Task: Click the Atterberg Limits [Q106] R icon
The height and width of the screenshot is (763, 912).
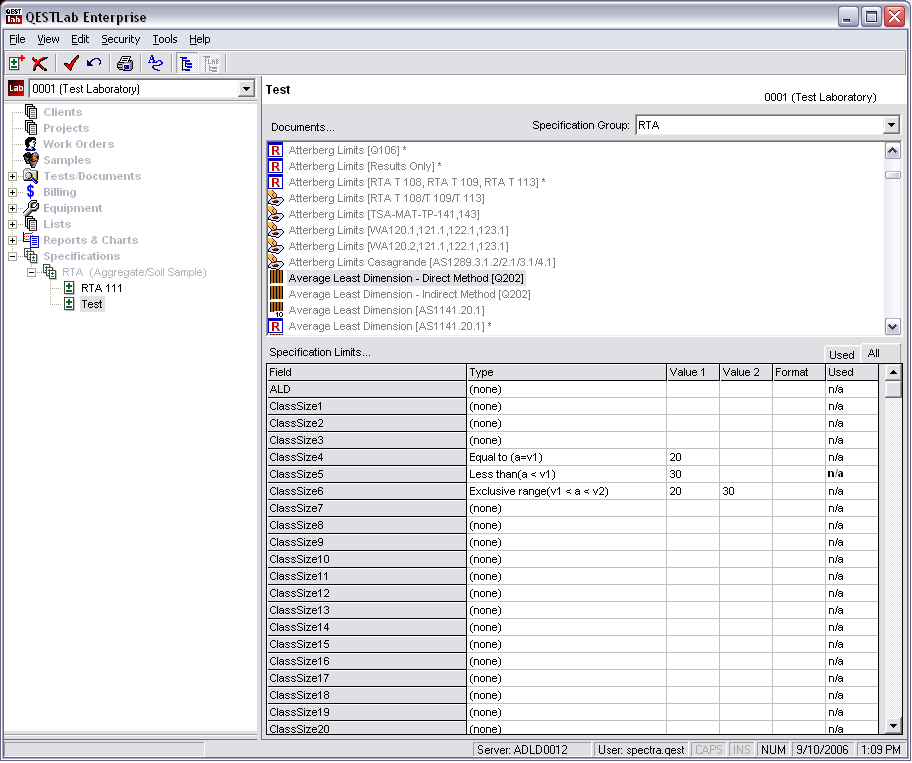Action: click(x=276, y=150)
